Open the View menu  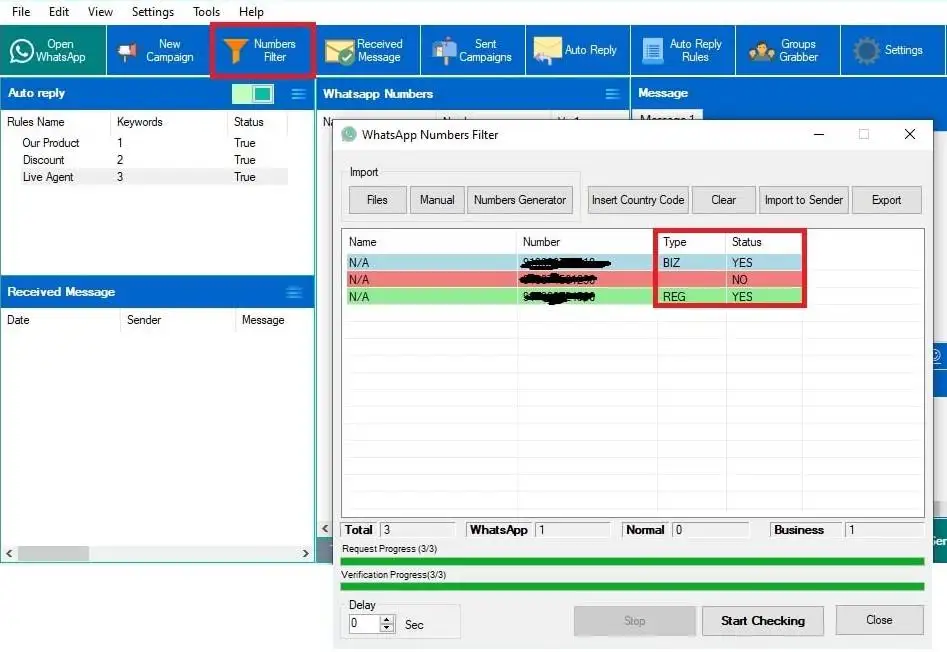click(100, 11)
